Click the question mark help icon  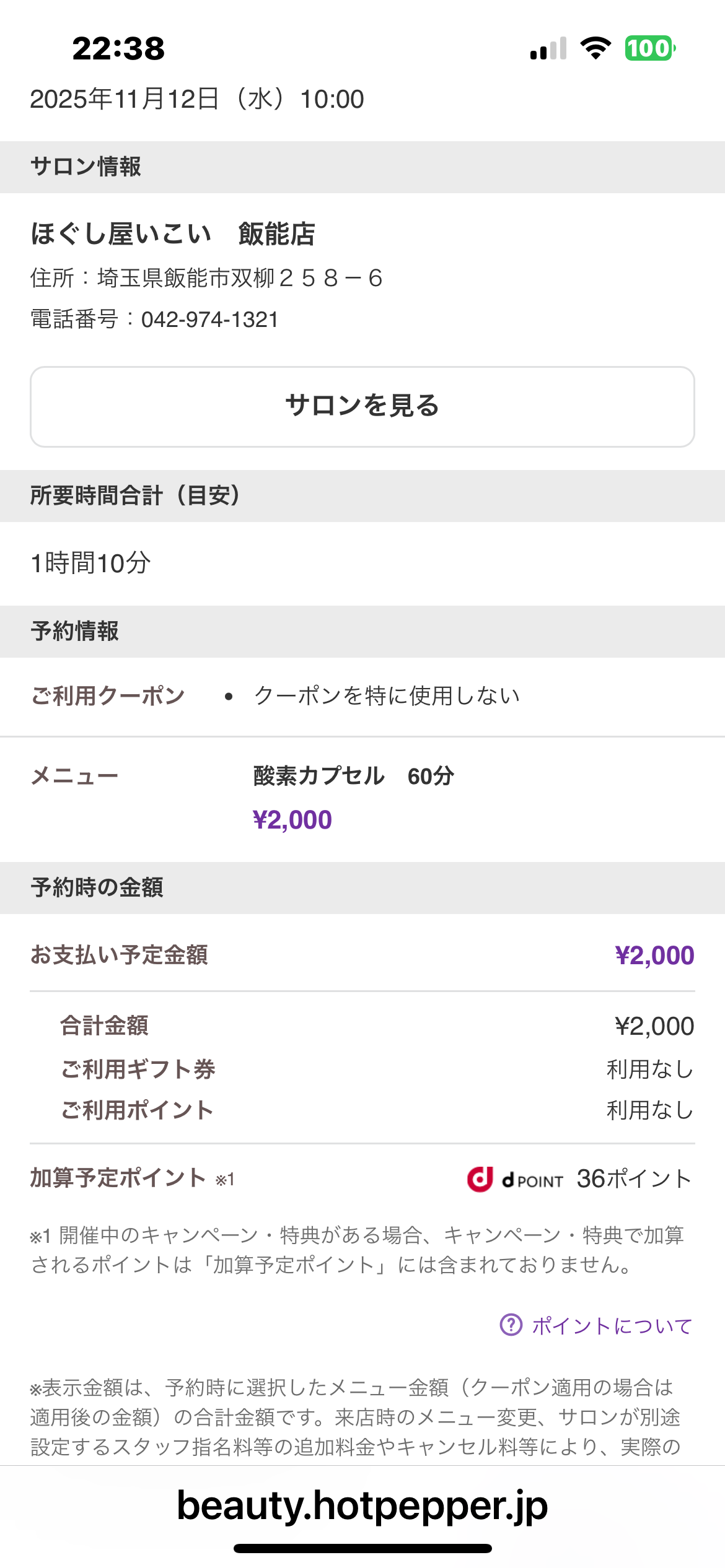click(511, 1325)
